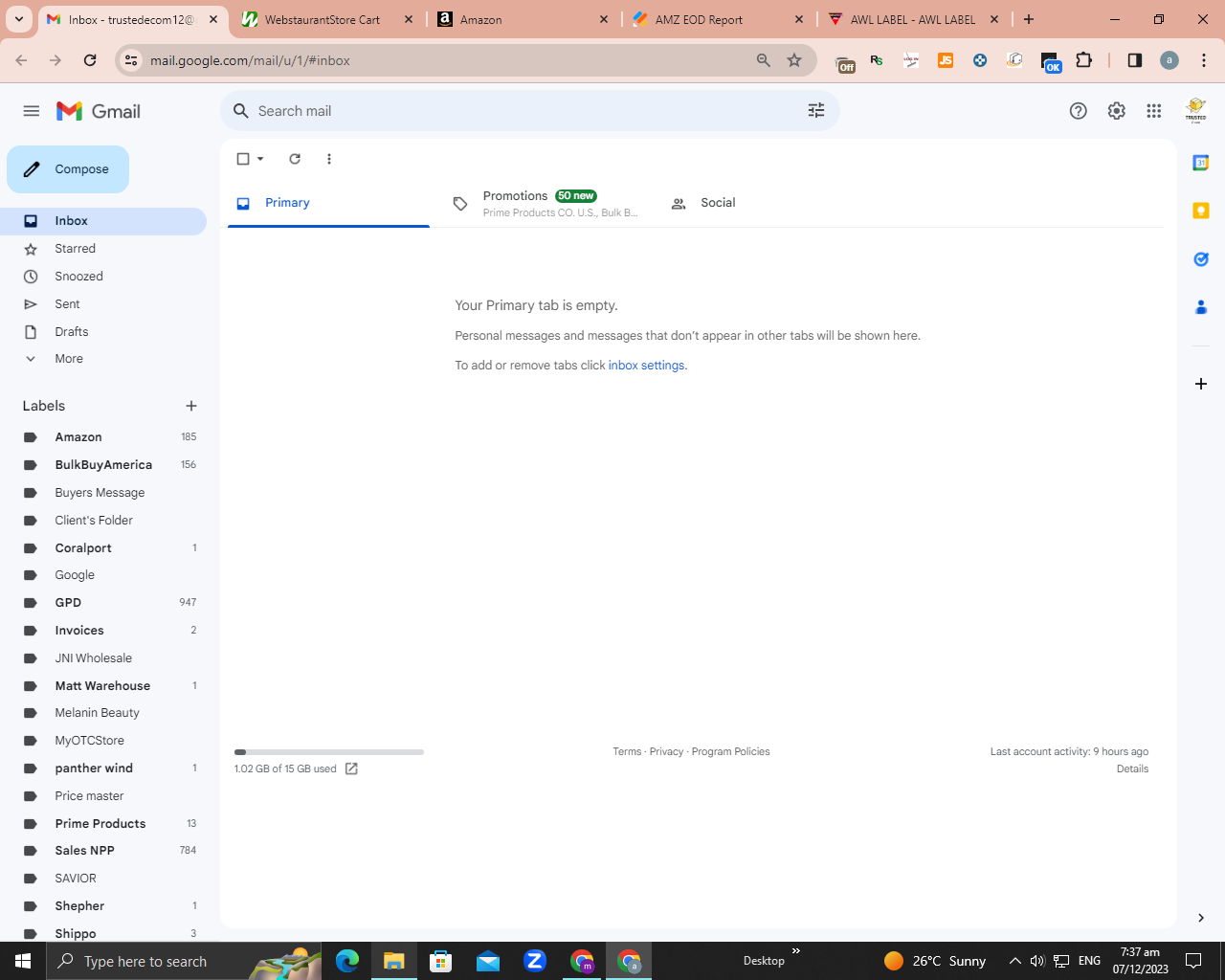The image size is (1225, 980).
Task: Open Google Calendar side panel
Action: pos(1201,163)
